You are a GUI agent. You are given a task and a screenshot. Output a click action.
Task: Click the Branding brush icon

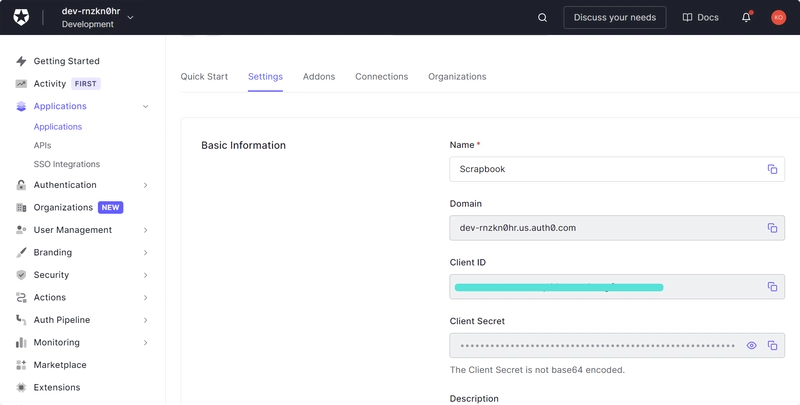[x=21, y=252]
